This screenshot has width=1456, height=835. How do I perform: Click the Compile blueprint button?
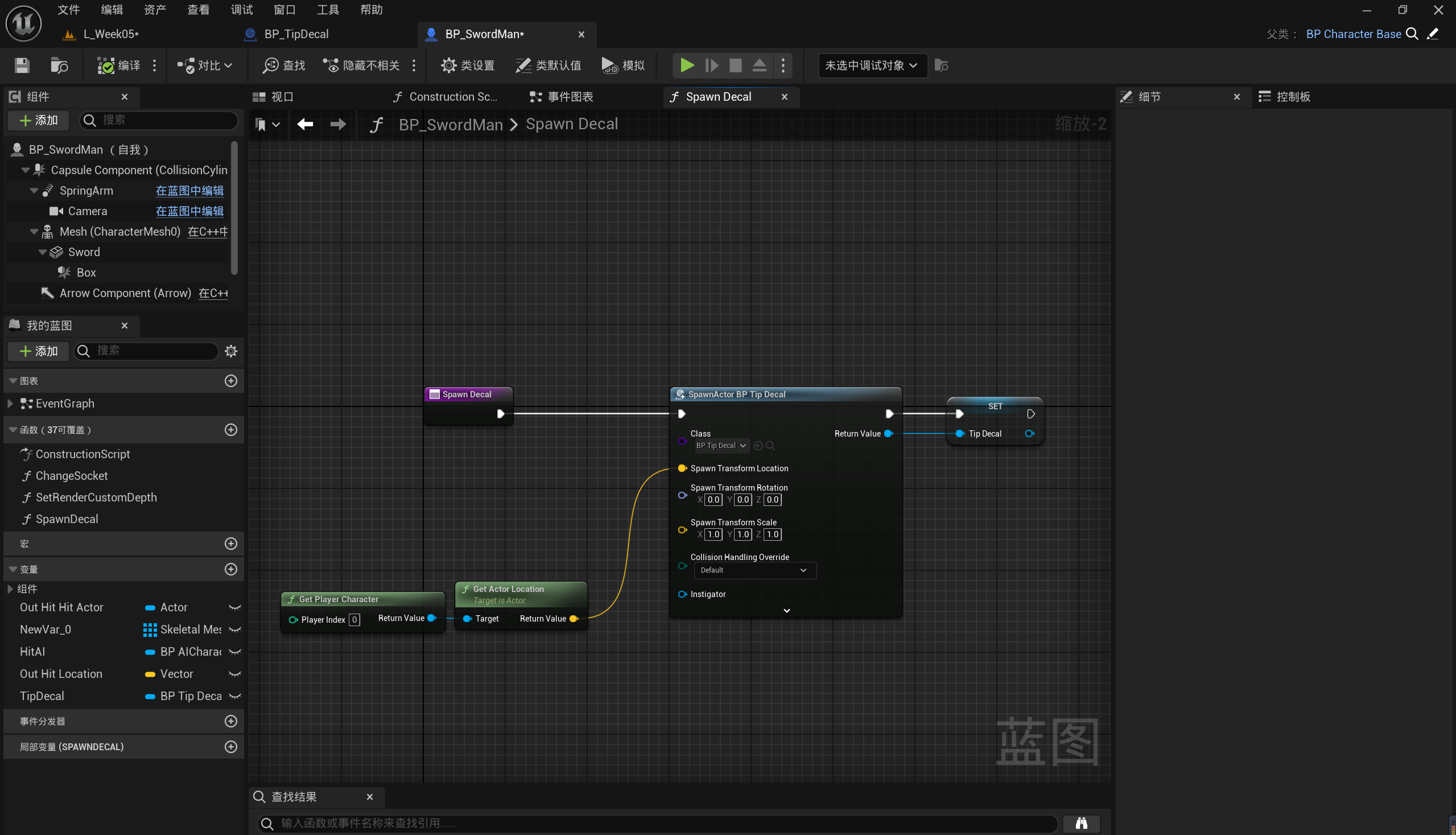[119, 65]
